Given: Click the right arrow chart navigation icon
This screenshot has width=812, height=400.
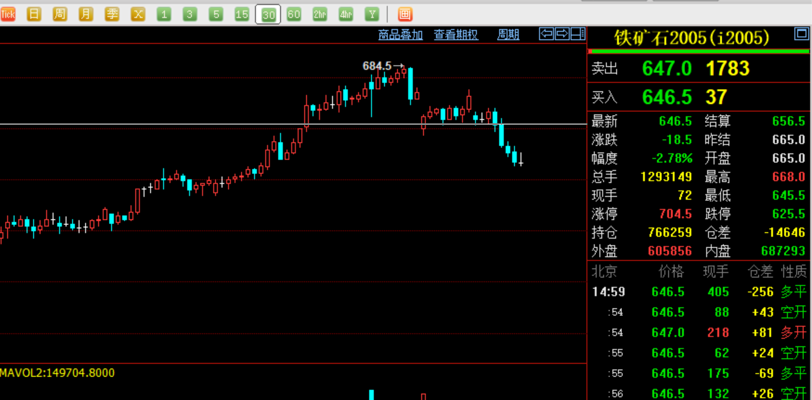Looking at the screenshot, I should click(x=562, y=34).
